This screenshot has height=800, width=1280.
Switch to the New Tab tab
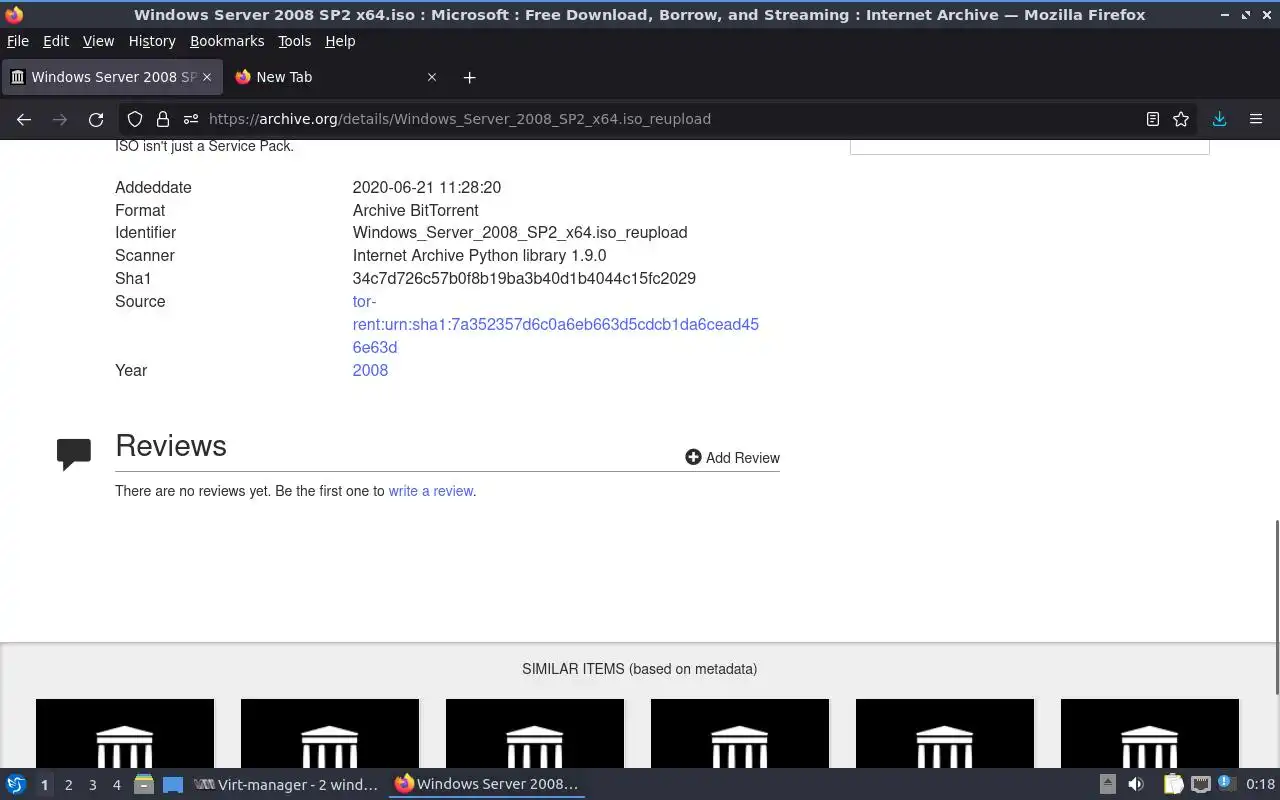point(335,77)
